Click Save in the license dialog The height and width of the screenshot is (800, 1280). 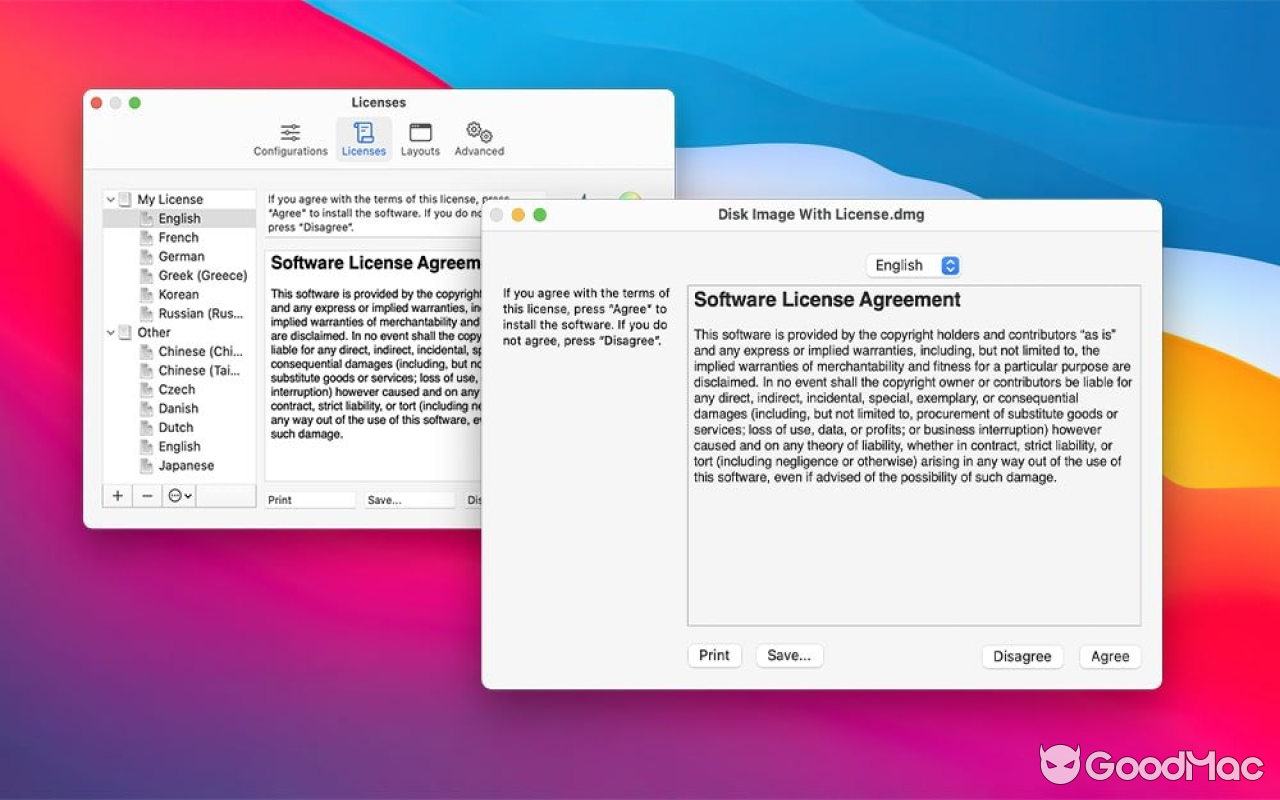789,655
